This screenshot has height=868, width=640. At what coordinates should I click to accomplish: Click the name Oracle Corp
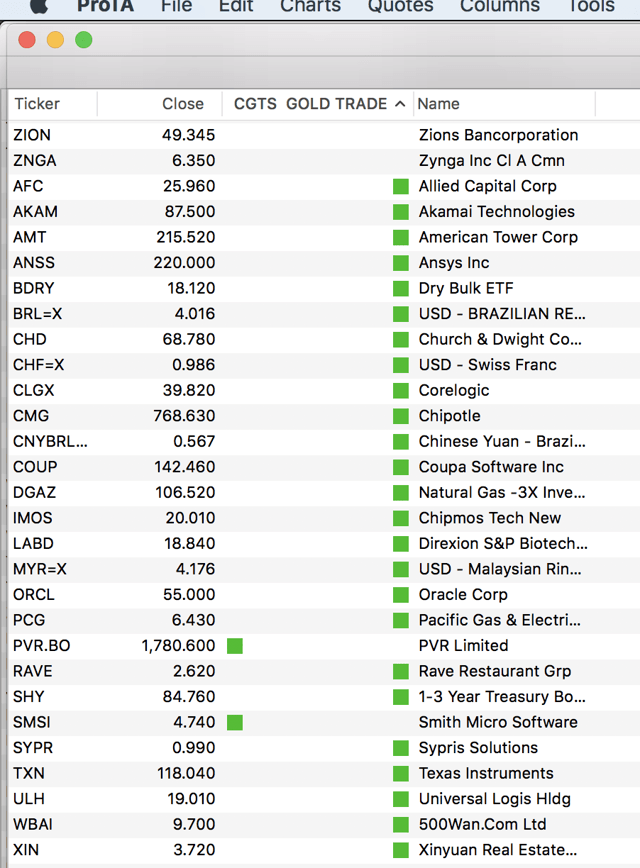pyautogui.click(x=463, y=595)
